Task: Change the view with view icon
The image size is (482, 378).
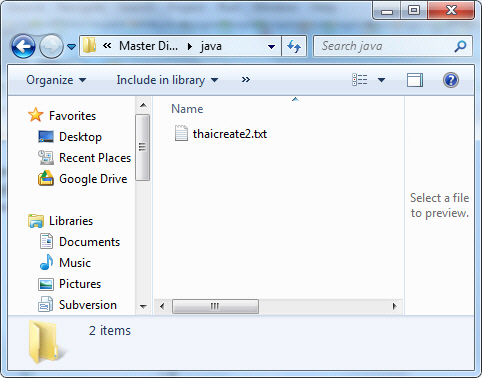Action: point(360,80)
